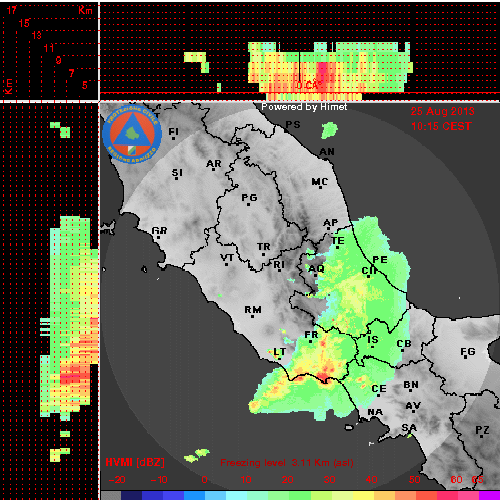Click the LT city label

[x=280, y=352]
